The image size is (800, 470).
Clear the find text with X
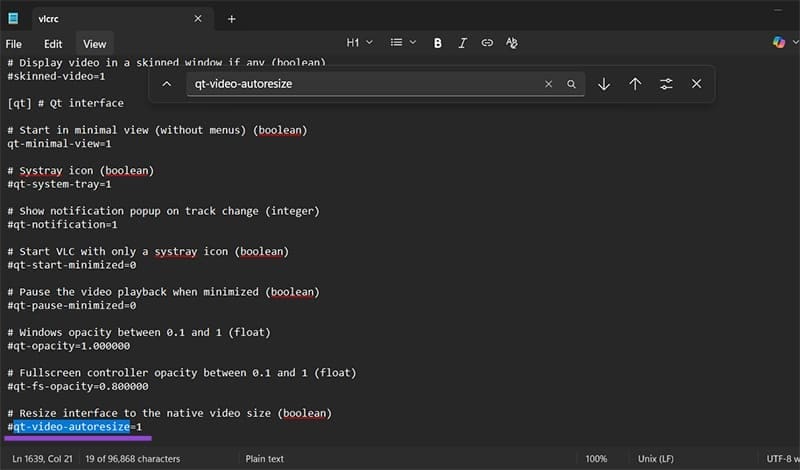(x=548, y=85)
